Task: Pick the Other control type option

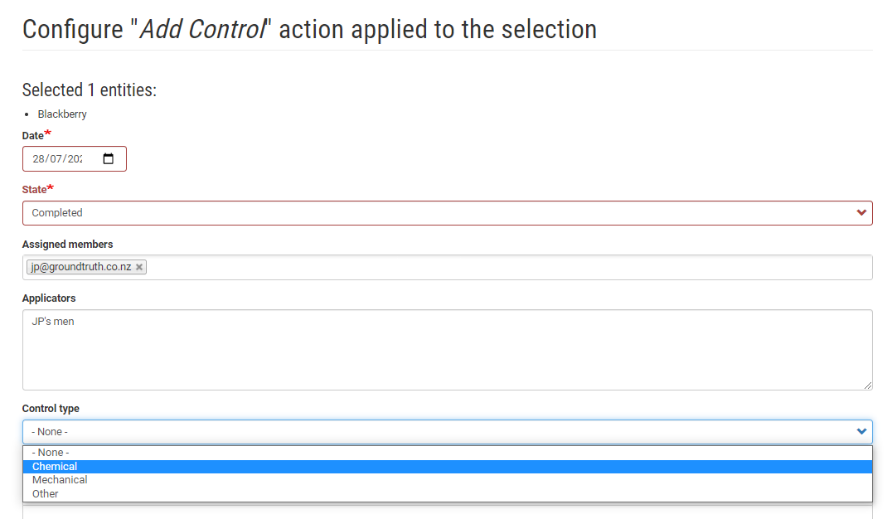Action: 447,494
